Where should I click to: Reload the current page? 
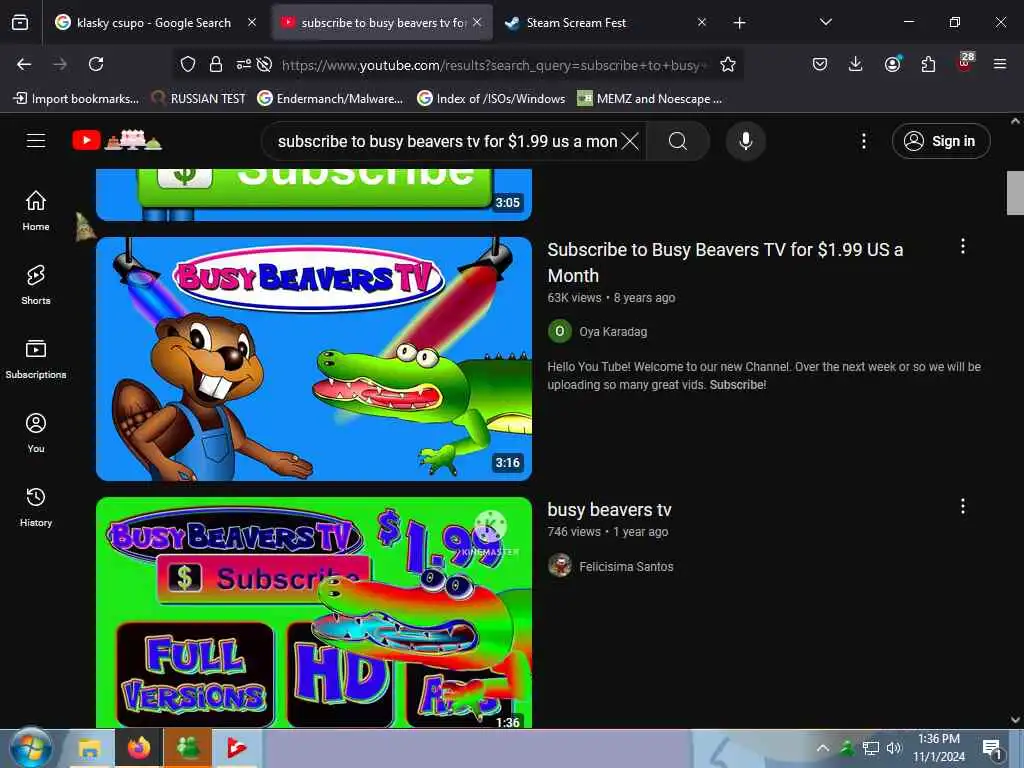pyautogui.click(x=96, y=64)
